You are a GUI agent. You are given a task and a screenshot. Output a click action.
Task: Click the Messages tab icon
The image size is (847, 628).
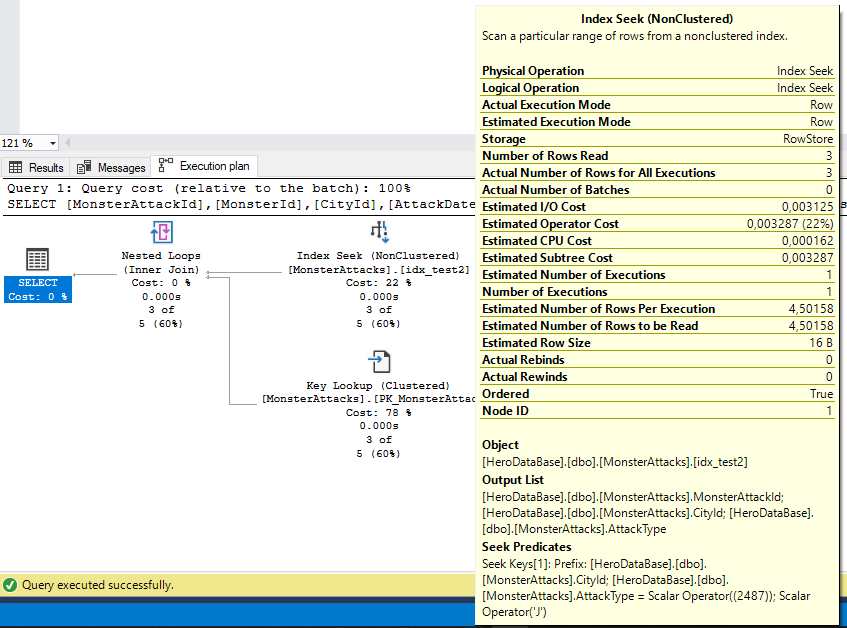point(84,167)
